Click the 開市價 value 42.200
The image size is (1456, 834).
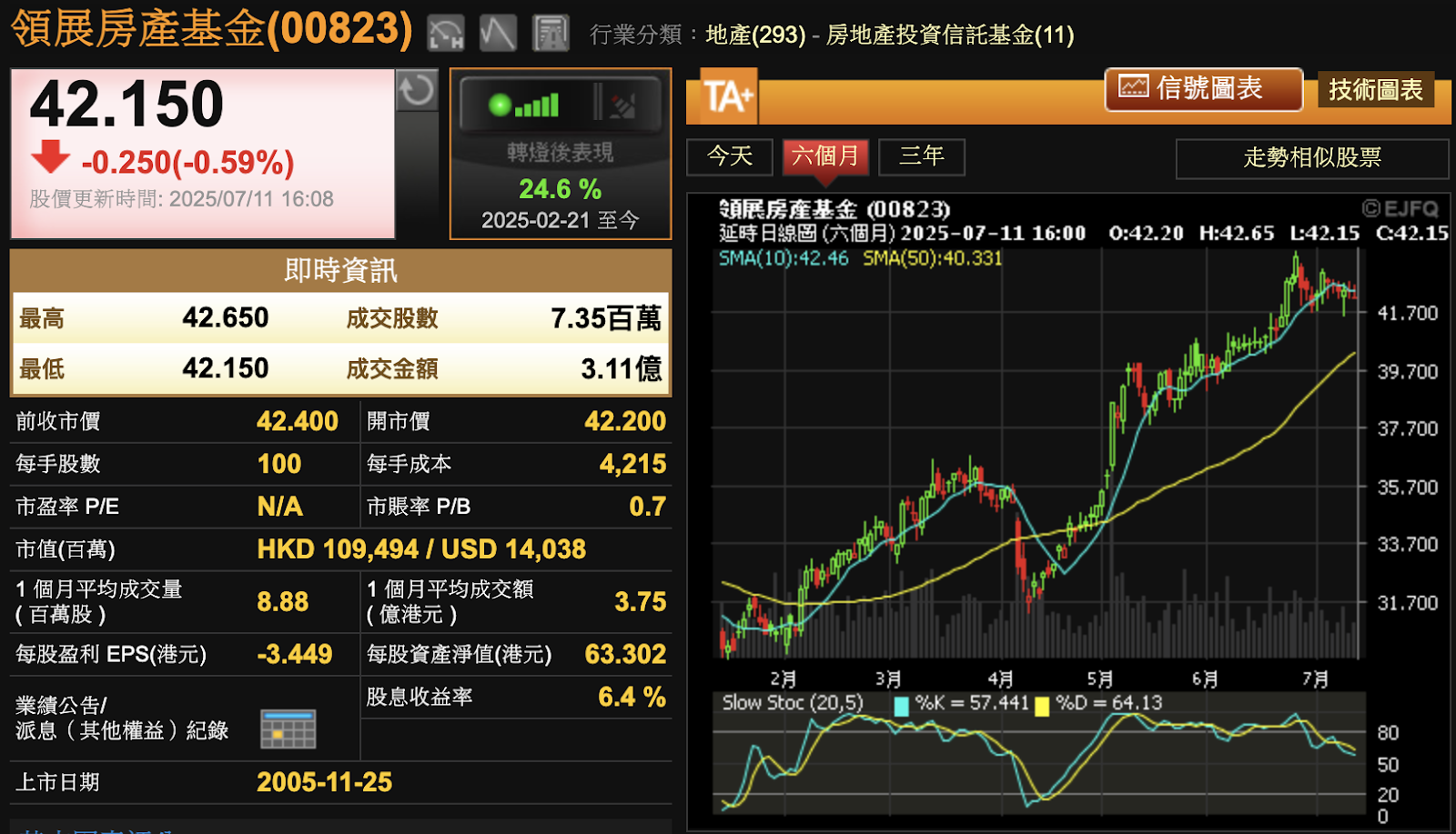[x=625, y=421]
